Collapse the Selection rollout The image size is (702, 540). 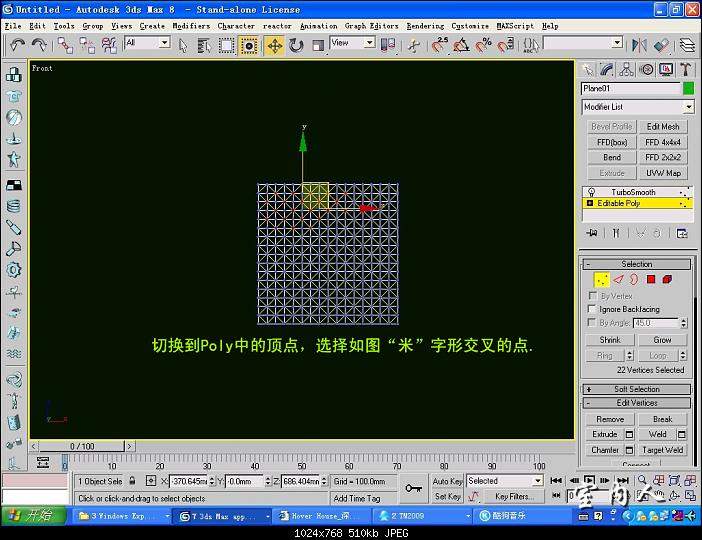pos(637,264)
